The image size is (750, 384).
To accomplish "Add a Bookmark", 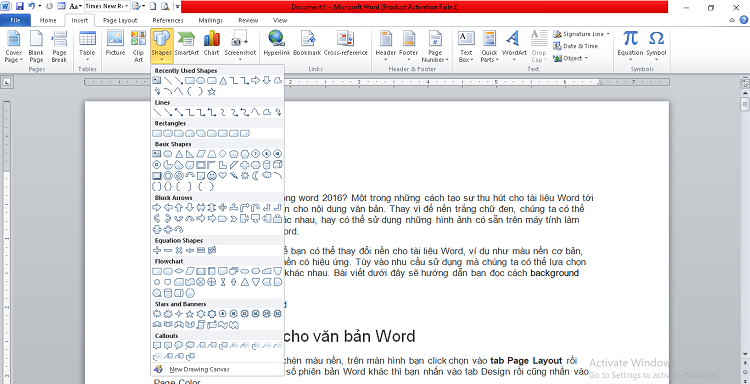I will (x=308, y=44).
